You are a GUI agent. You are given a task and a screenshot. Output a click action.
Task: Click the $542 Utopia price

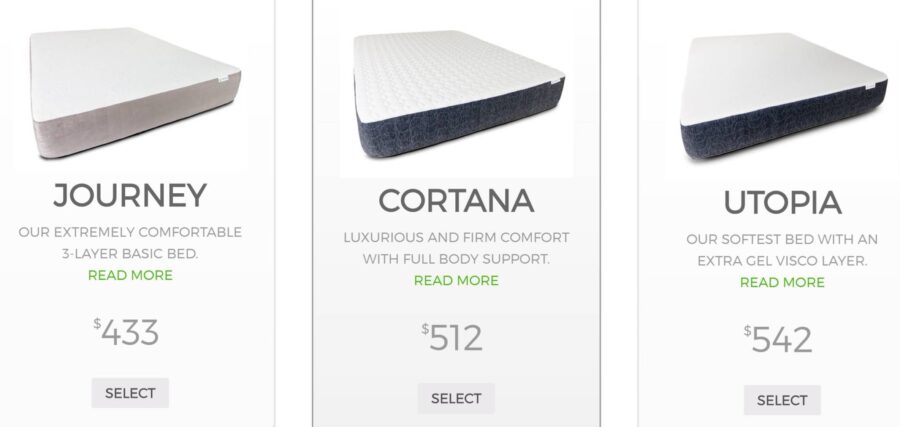pyautogui.click(x=778, y=340)
